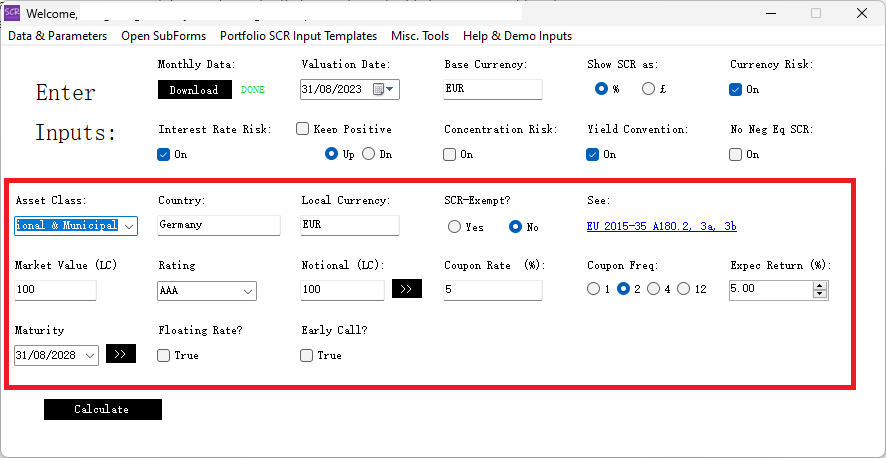Expand the Asset Class dropdown
This screenshot has height=458, width=886.
[128, 226]
